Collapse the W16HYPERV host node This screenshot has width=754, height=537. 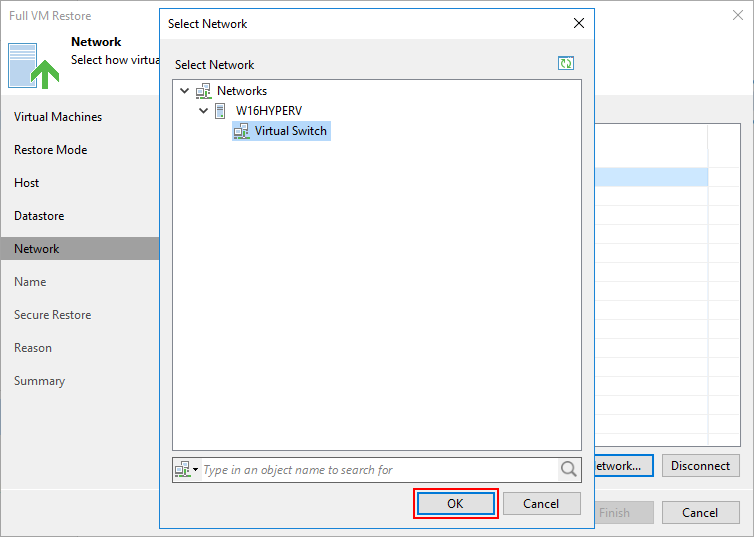(203, 111)
